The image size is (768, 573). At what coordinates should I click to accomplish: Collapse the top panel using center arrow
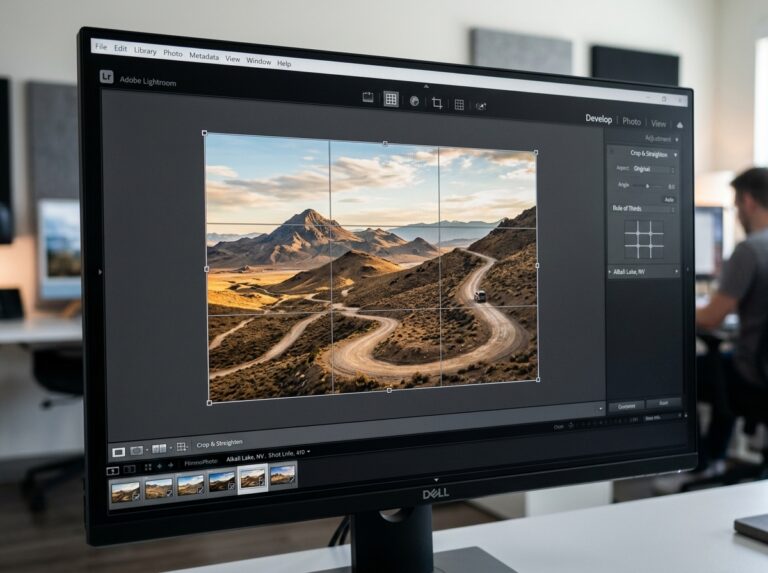pos(426,86)
